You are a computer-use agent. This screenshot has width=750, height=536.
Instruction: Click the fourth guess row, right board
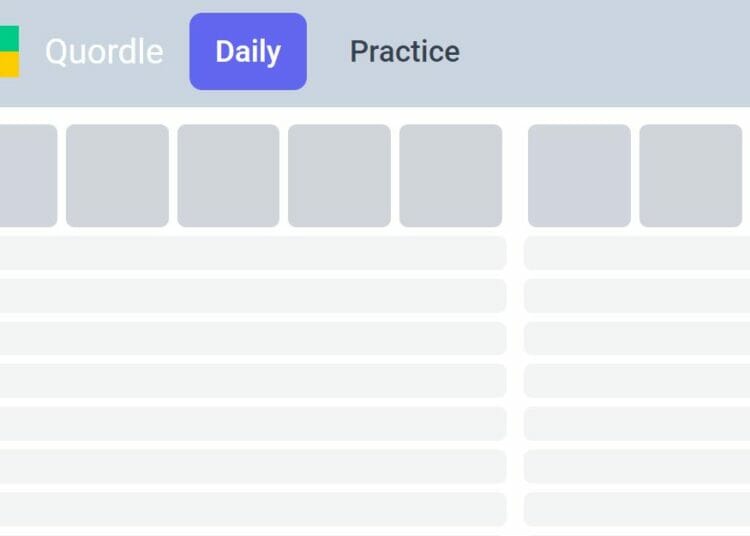(x=637, y=338)
